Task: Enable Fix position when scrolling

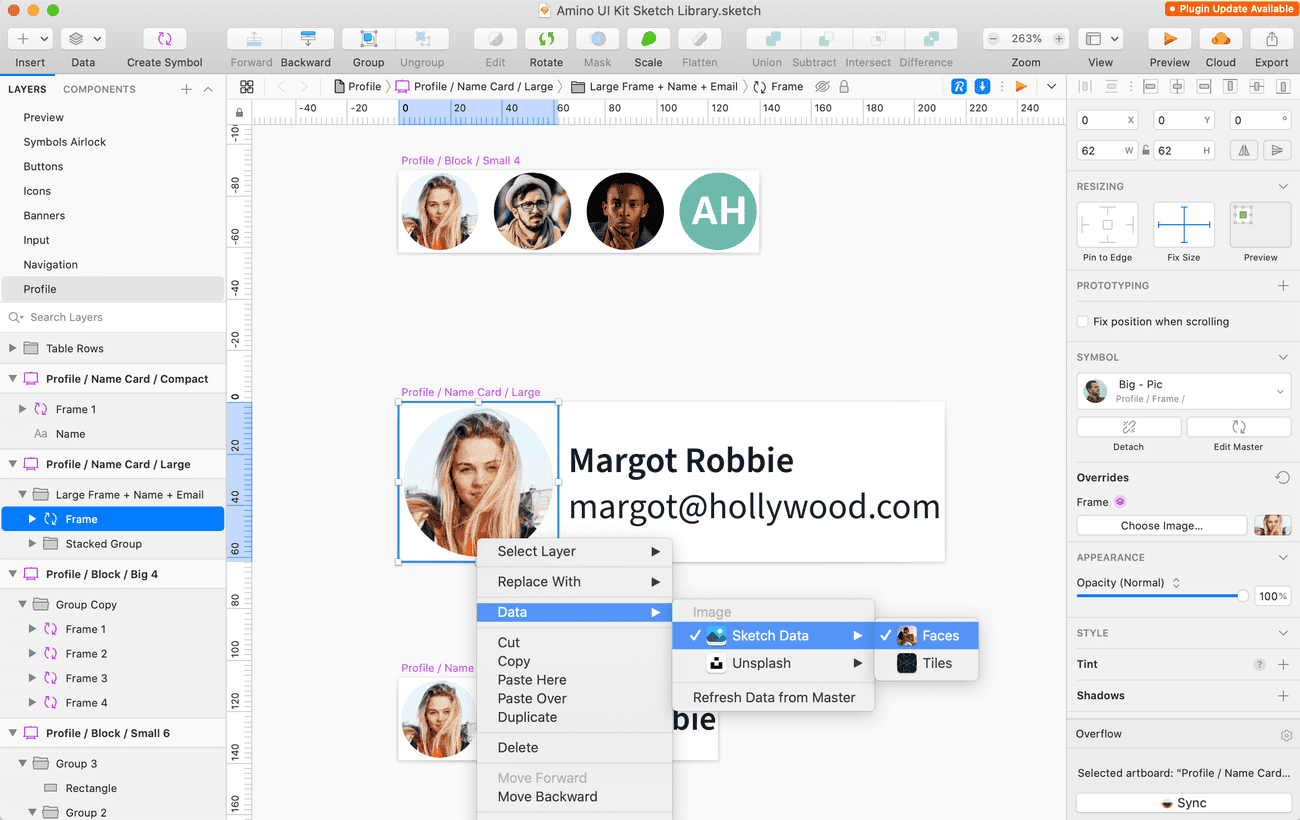Action: [x=1082, y=321]
